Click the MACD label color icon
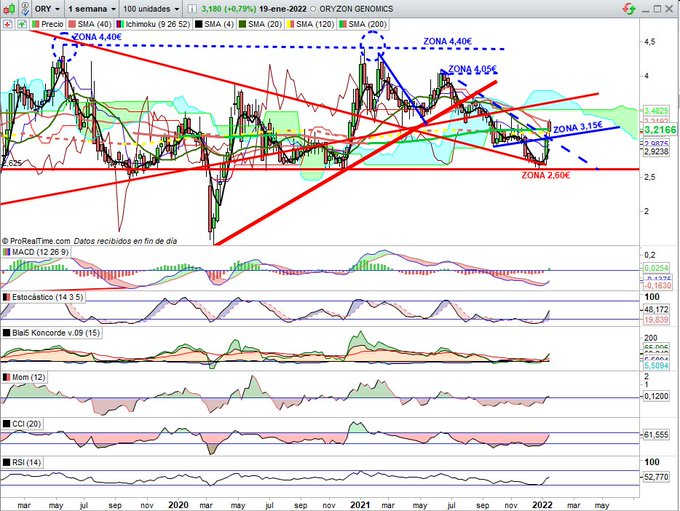 pyautogui.click(x=7, y=252)
